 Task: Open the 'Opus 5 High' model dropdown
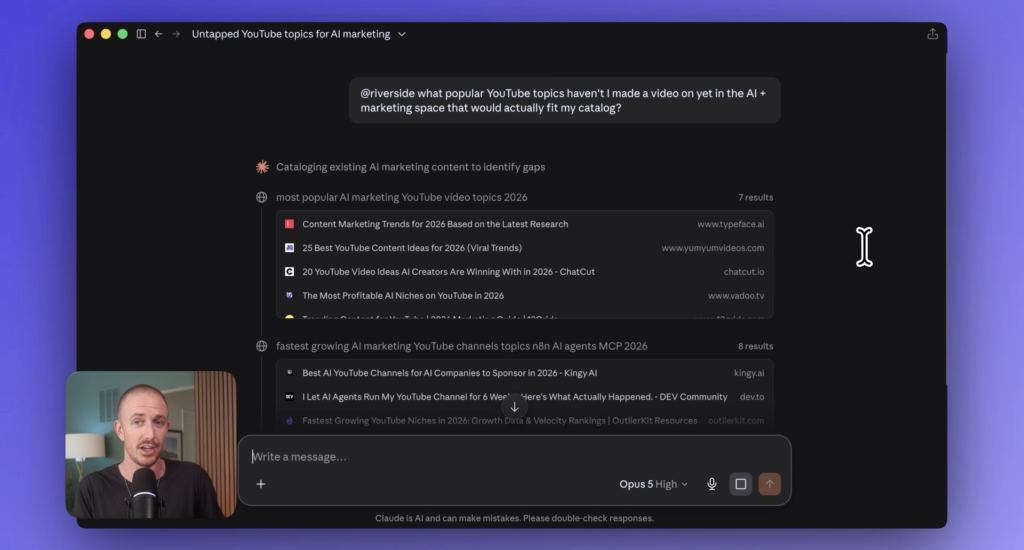pos(653,484)
